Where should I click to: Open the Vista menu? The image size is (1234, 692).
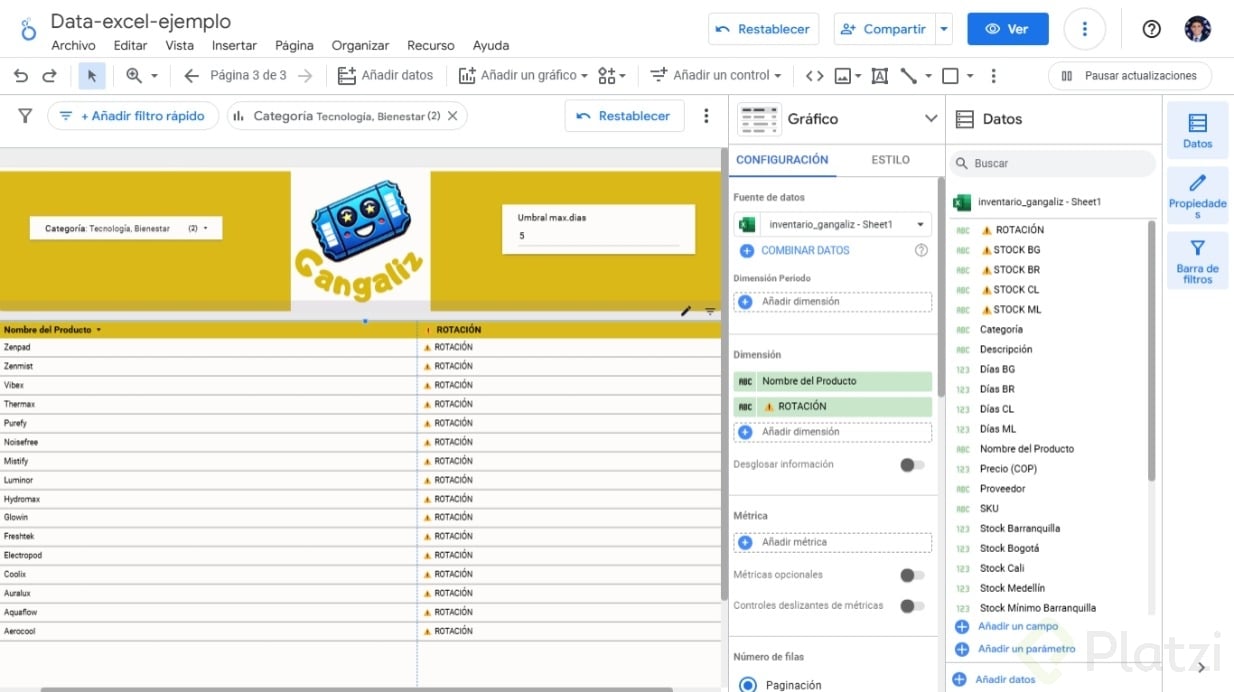pyautogui.click(x=179, y=46)
